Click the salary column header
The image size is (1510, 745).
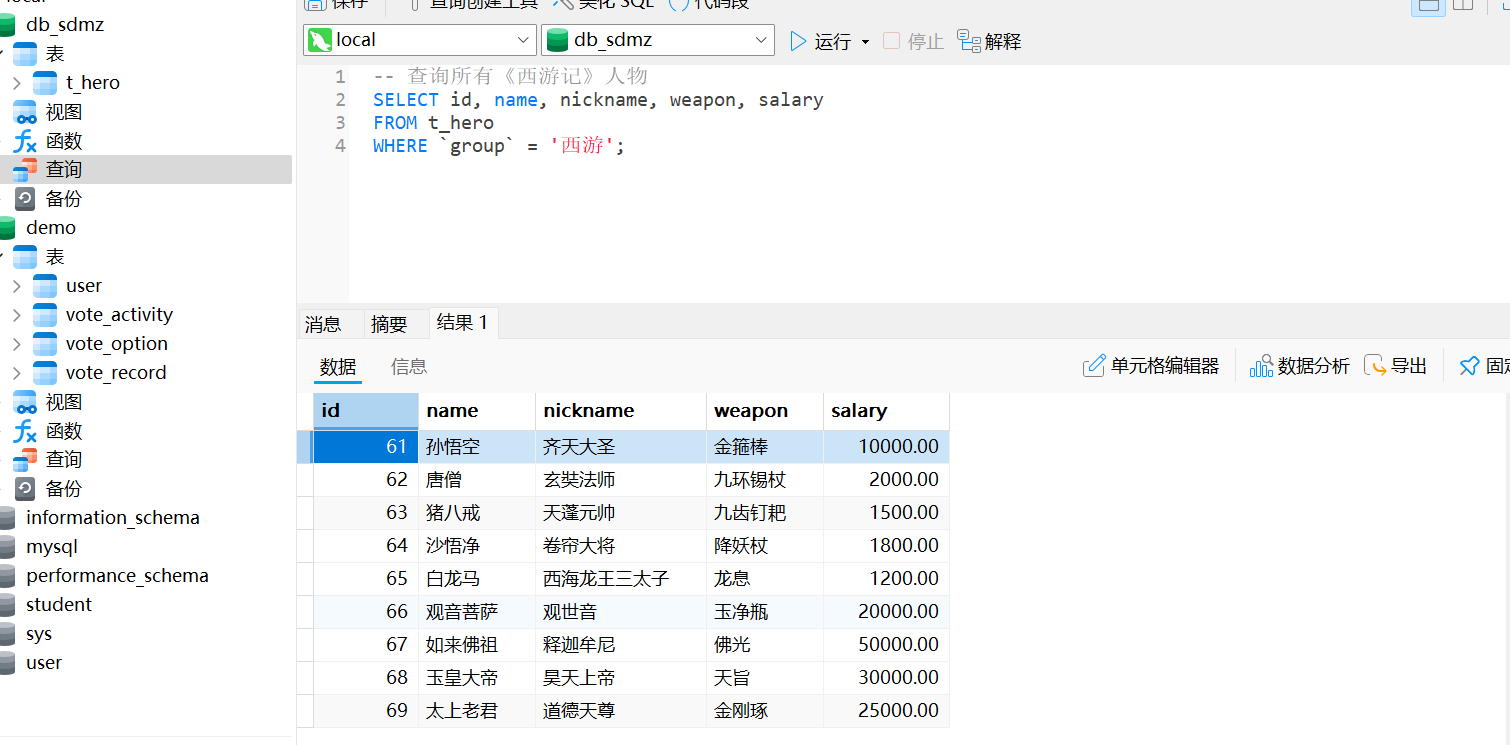point(886,411)
